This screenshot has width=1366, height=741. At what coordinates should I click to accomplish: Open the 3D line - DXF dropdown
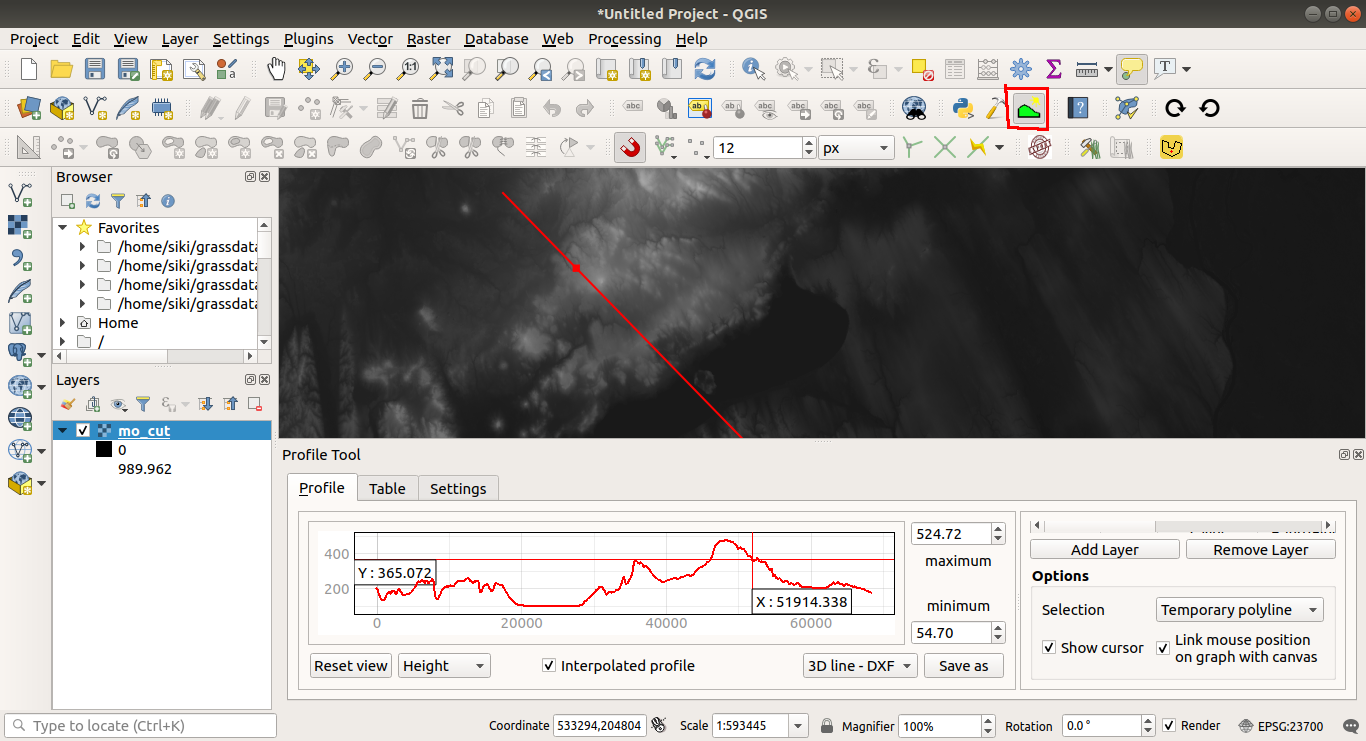[x=860, y=666]
